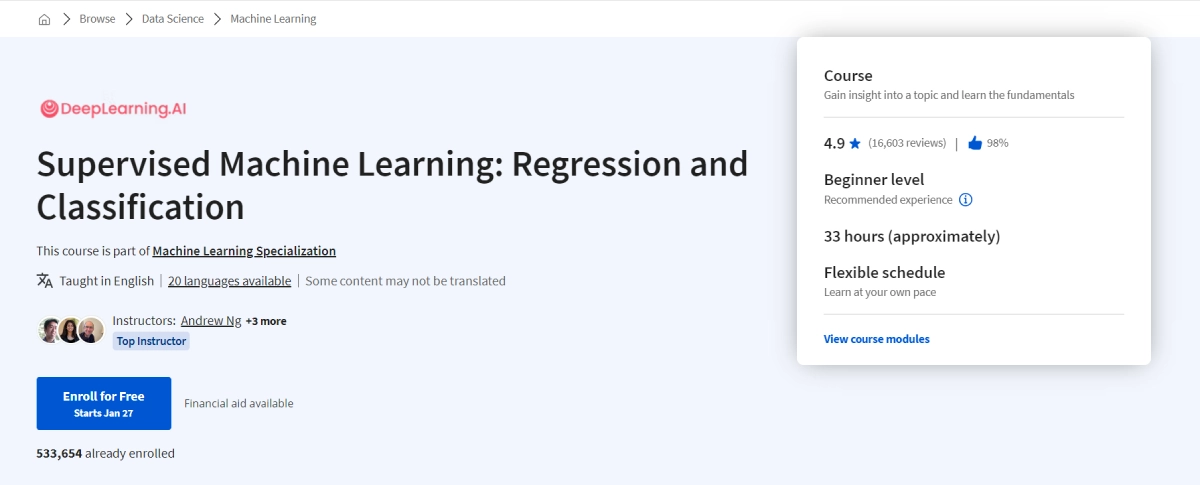Show the 20 languages available
Image resolution: width=1200 pixels, height=485 pixels.
click(x=229, y=281)
